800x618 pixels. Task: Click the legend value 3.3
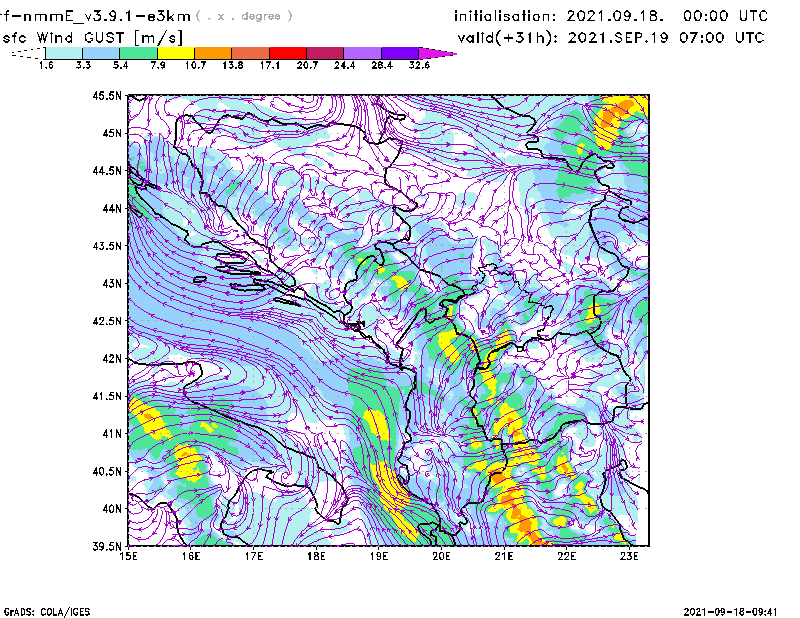click(83, 65)
